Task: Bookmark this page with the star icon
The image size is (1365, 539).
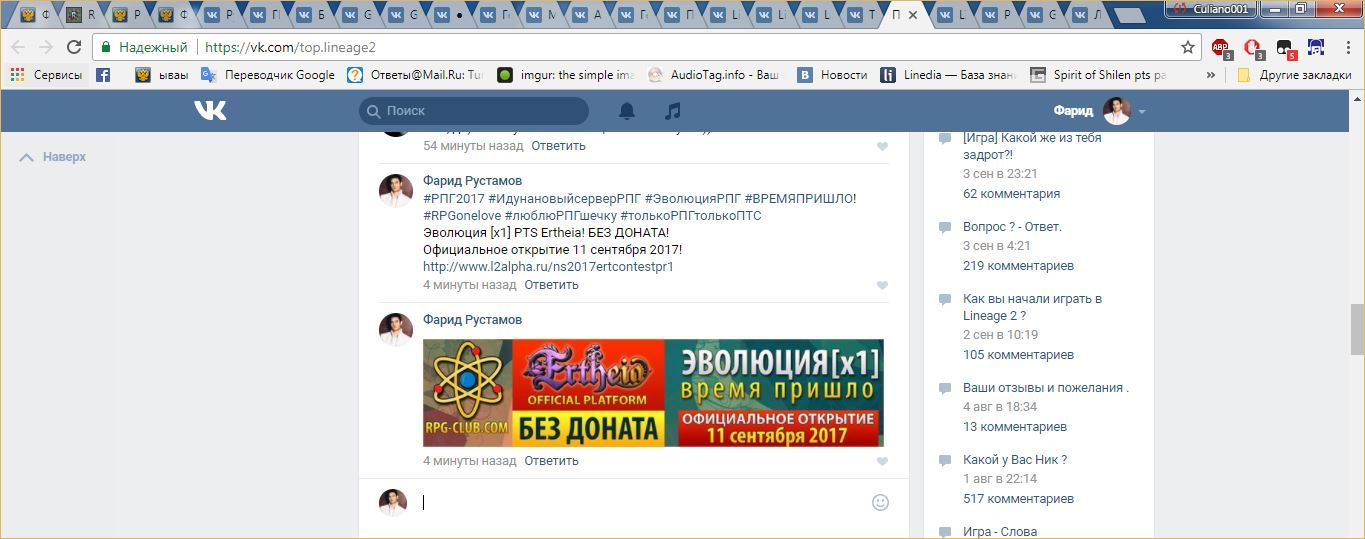Action: (x=1188, y=47)
